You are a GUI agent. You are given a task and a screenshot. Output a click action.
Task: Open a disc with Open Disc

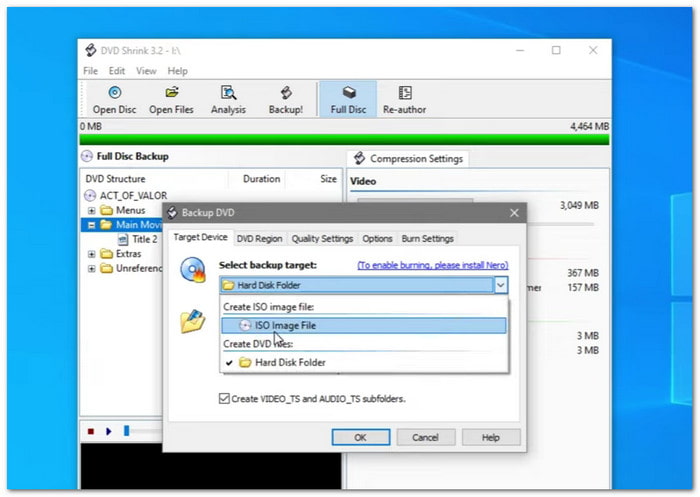[114, 100]
